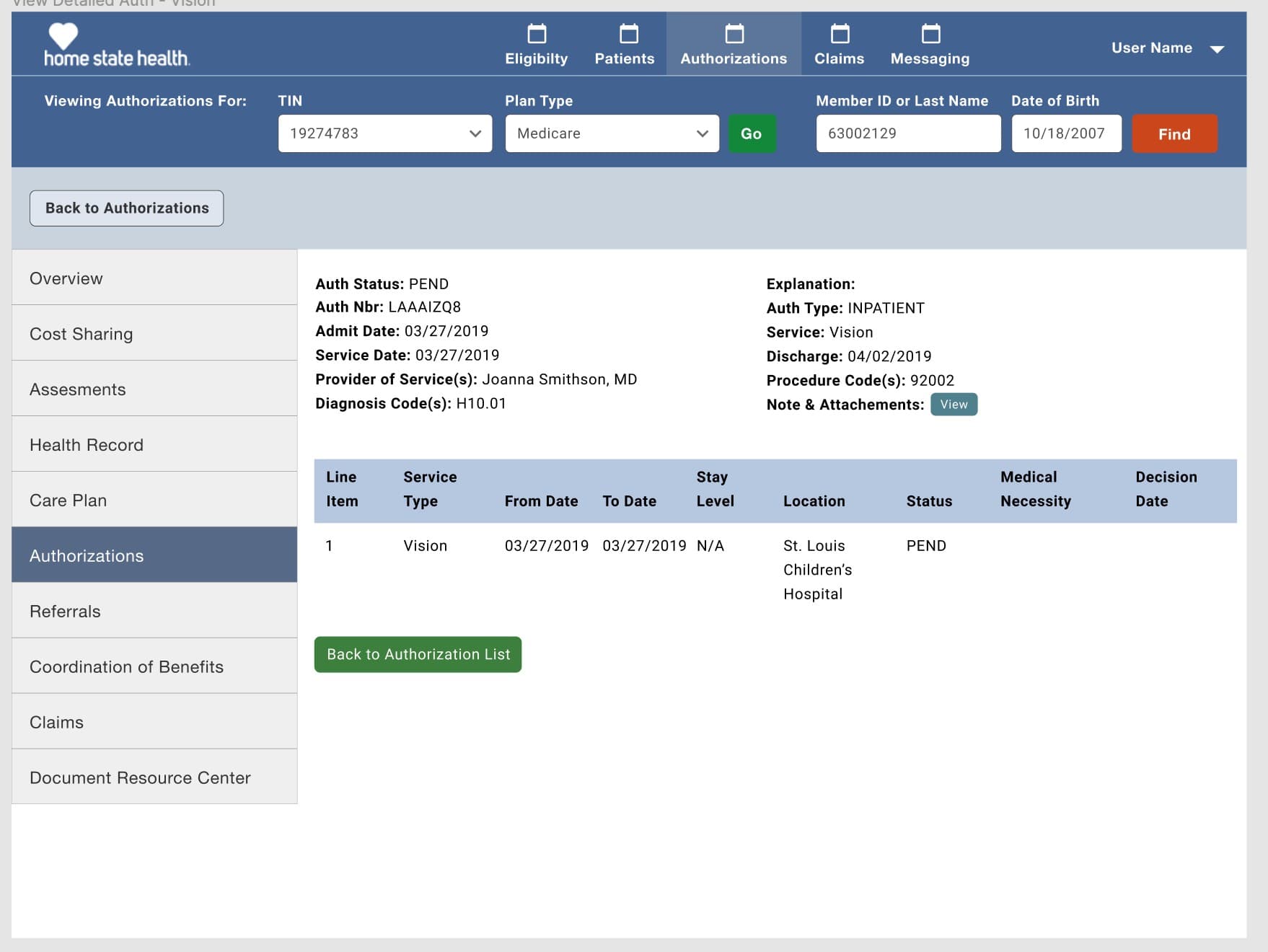Click Back to Authorizations button
This screenshot has width=1268, height=952.
click(x=127, y=208)
